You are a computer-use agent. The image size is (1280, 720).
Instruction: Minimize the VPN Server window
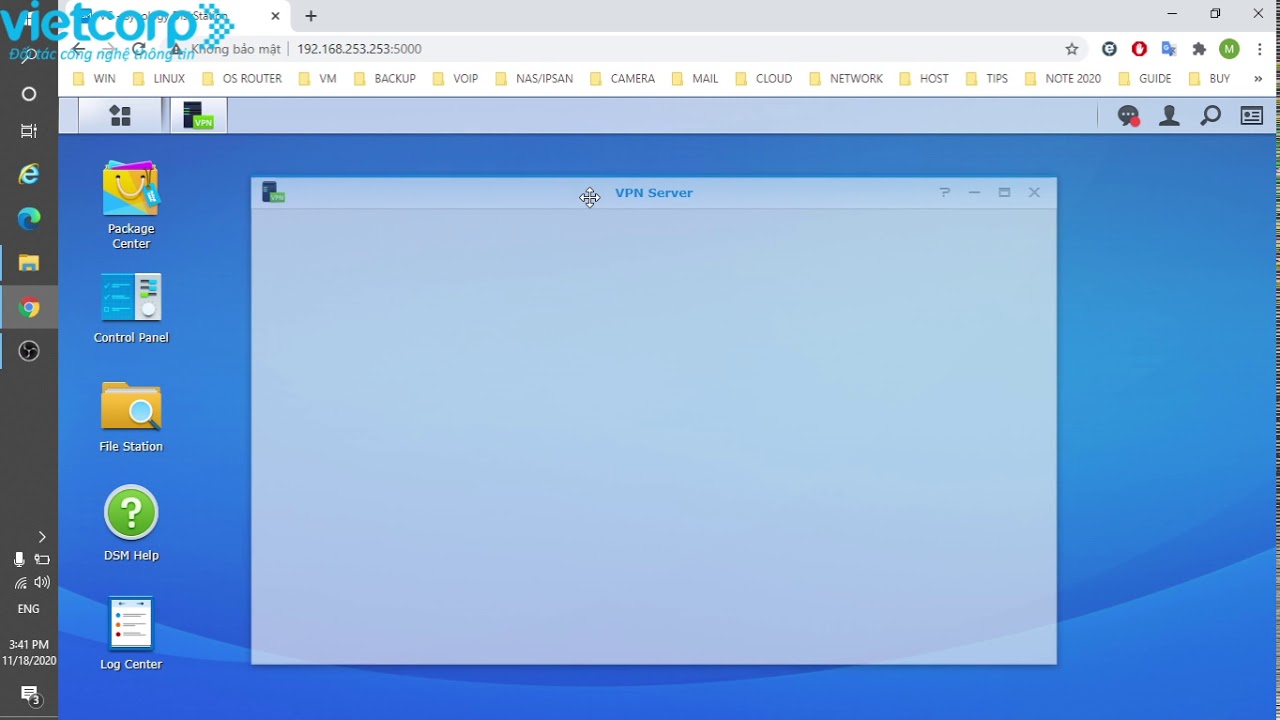pos(974,192)
